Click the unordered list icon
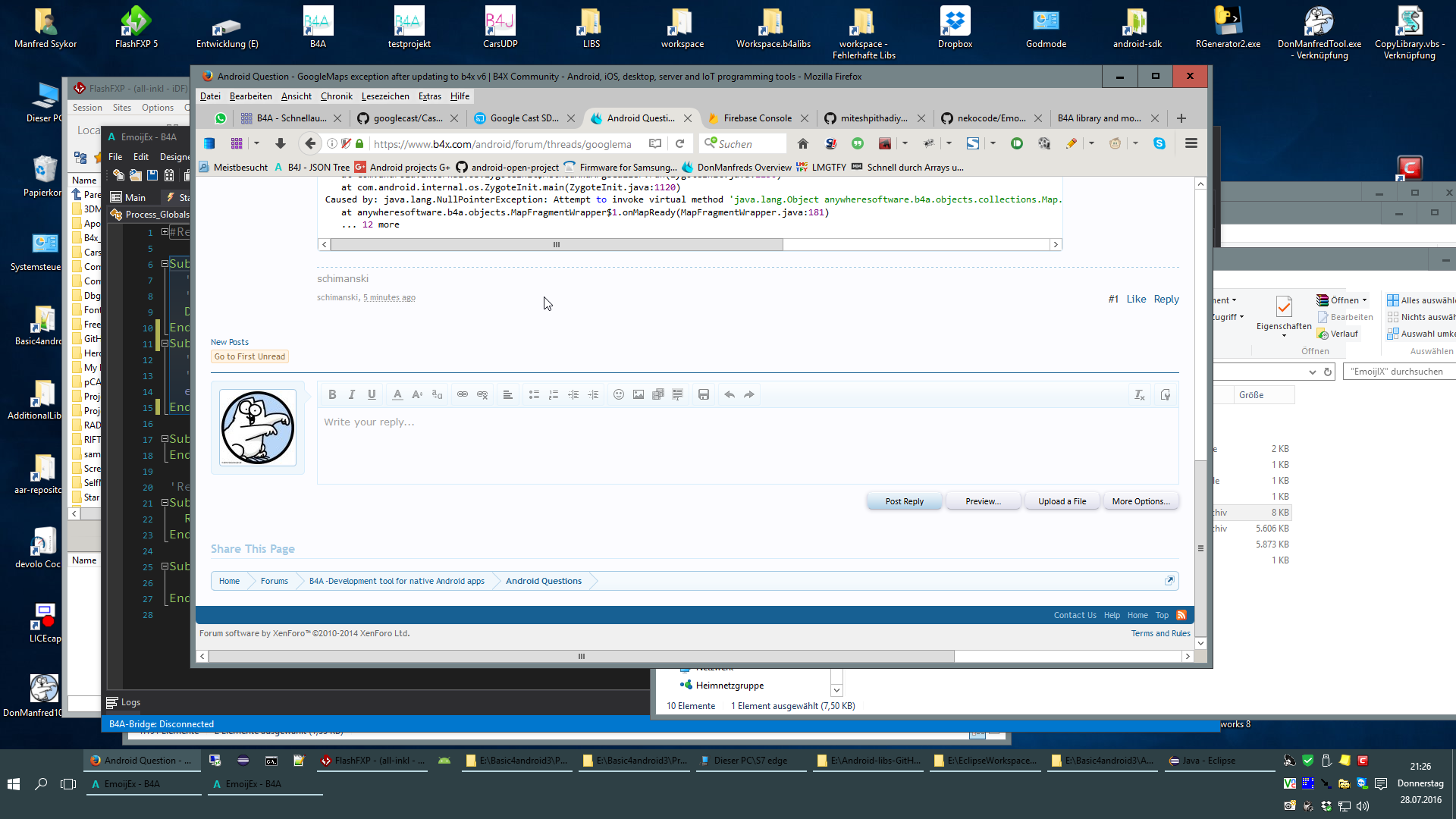Screen dimensions: 1456x819 534,394
